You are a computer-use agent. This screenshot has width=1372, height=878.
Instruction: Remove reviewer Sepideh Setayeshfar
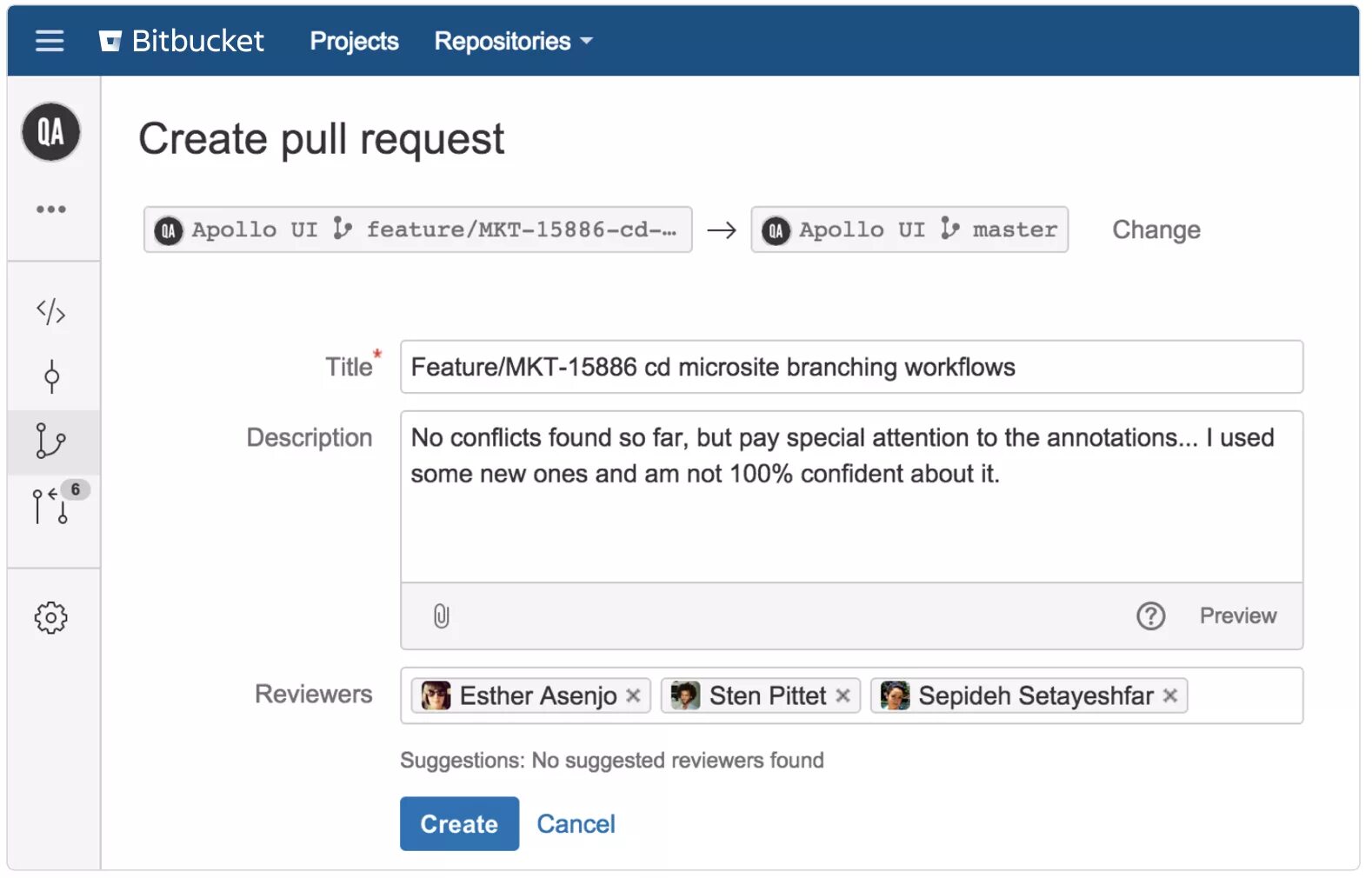pyautogui.click(x=1170, y=696)
